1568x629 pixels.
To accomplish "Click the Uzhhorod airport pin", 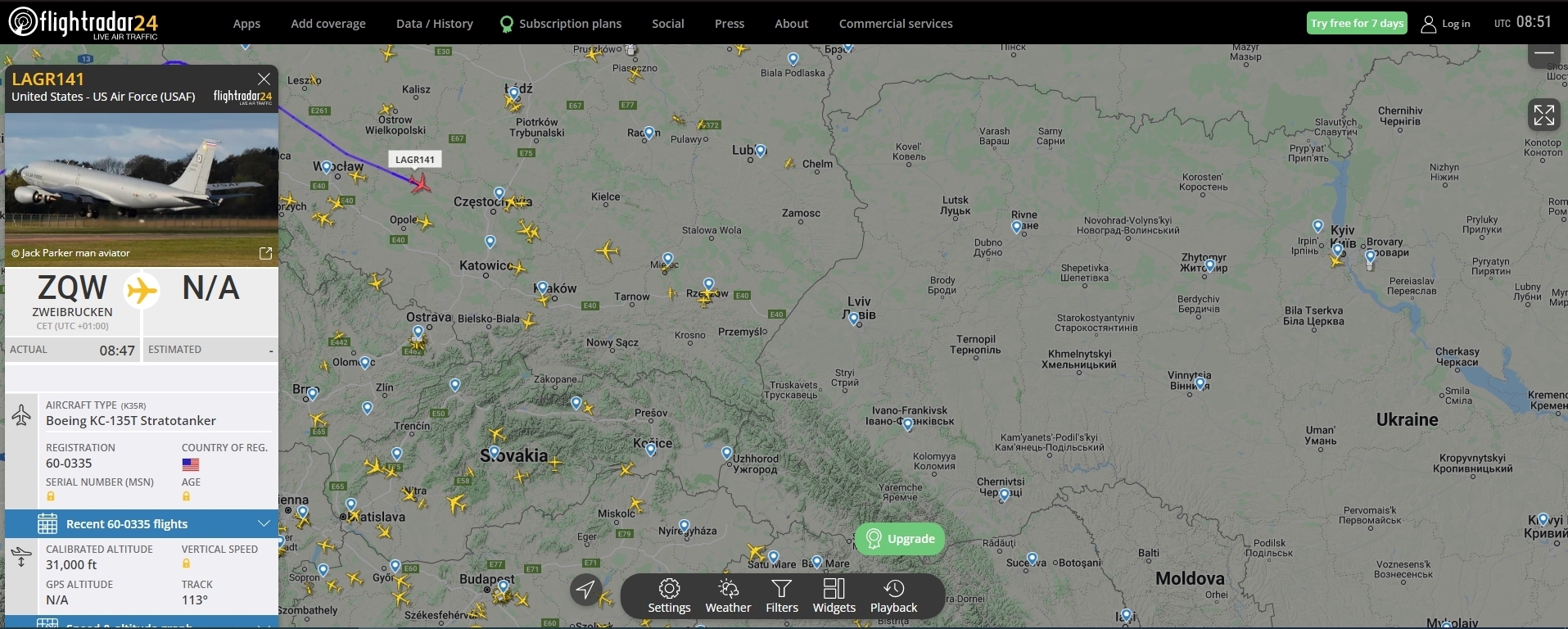I will click(726, 453).
